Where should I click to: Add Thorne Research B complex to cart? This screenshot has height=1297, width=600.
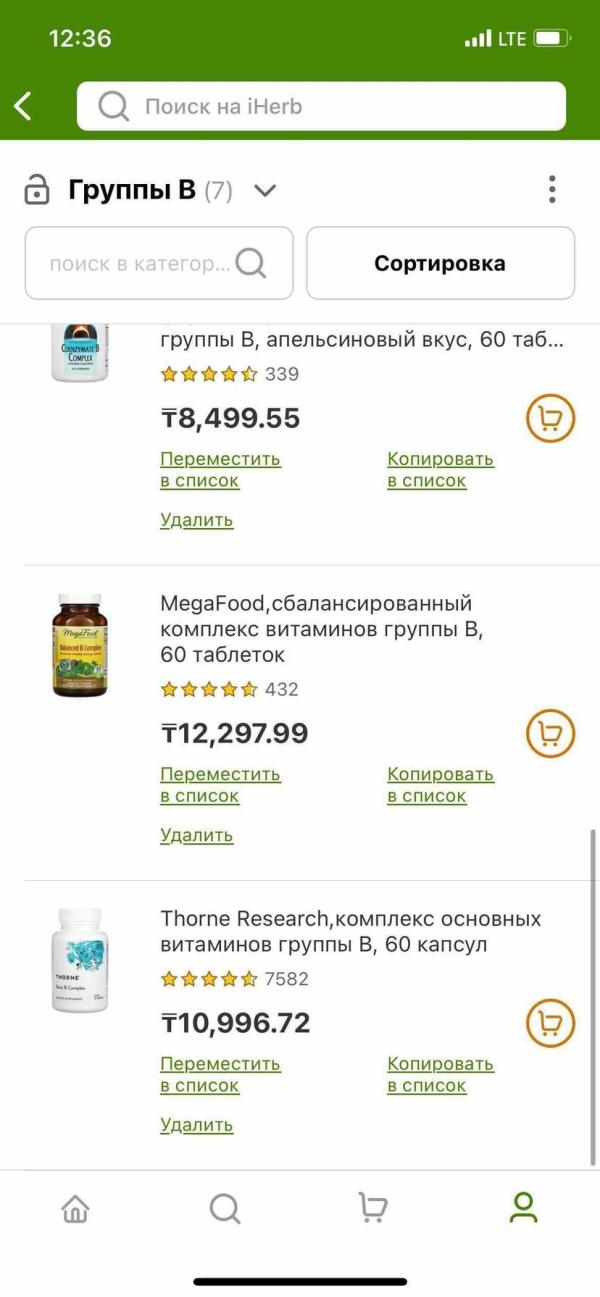click(550, 1023)
